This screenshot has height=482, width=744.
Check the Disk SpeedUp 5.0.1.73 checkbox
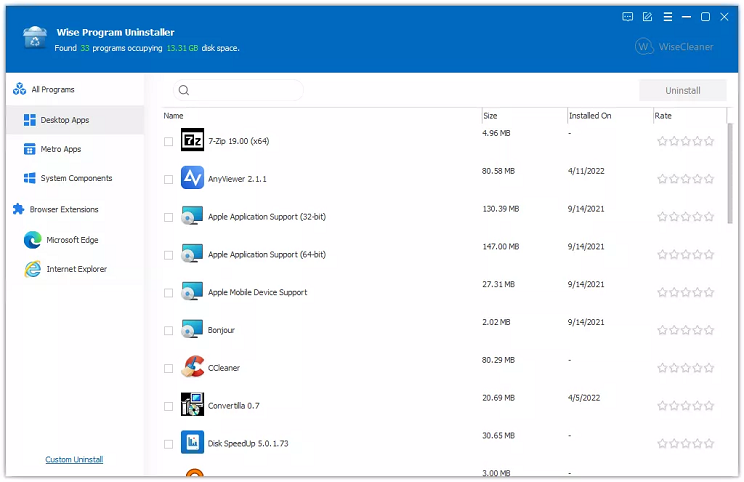[x=168, y=444]
